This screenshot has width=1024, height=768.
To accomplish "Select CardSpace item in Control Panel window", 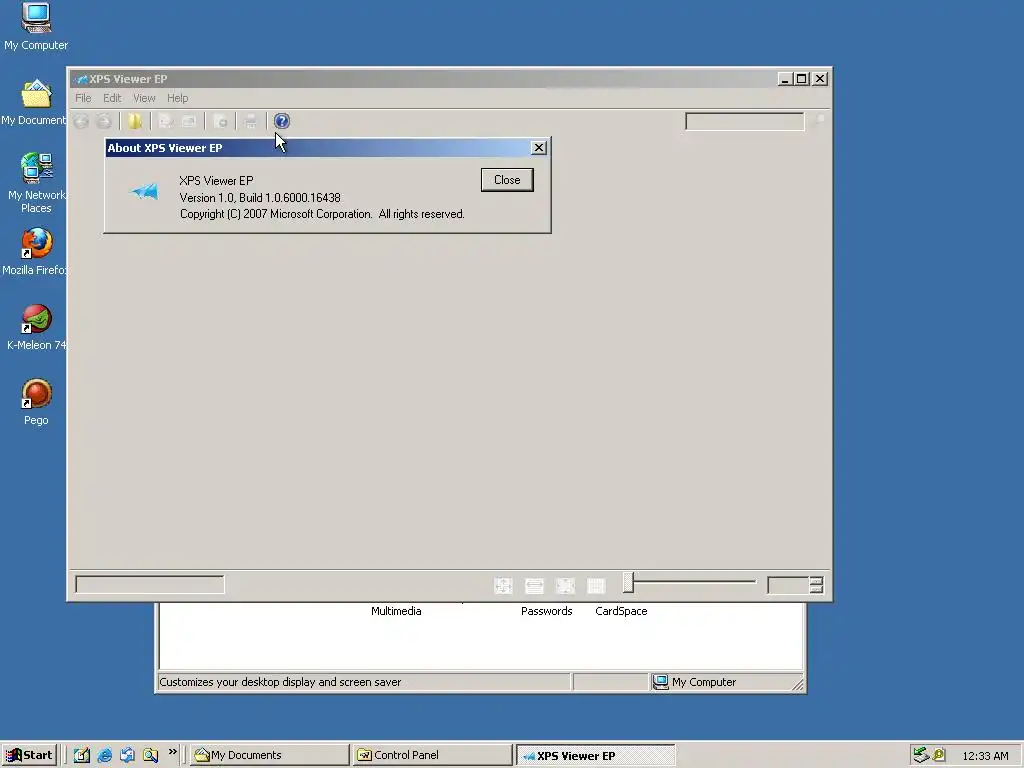I will click(x=621, y=611).
